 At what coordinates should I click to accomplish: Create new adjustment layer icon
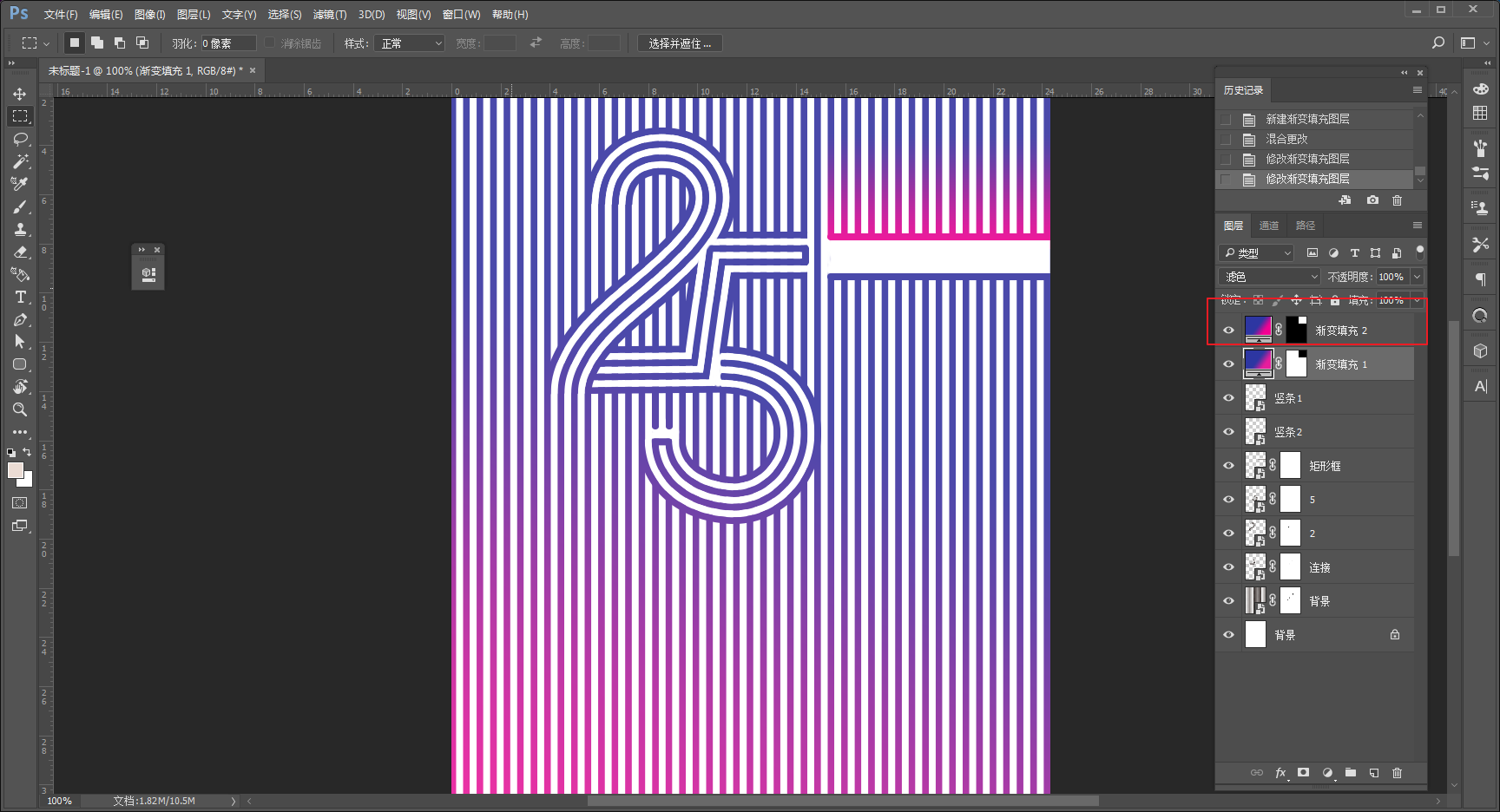pyautogui.click(x=1327, y=773)
